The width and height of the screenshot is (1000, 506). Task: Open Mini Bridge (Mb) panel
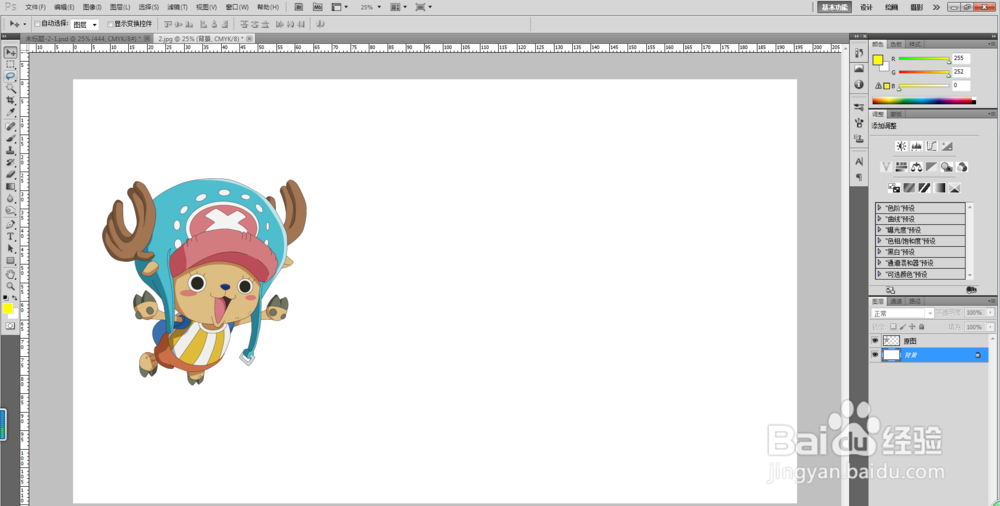pos(318,7)
